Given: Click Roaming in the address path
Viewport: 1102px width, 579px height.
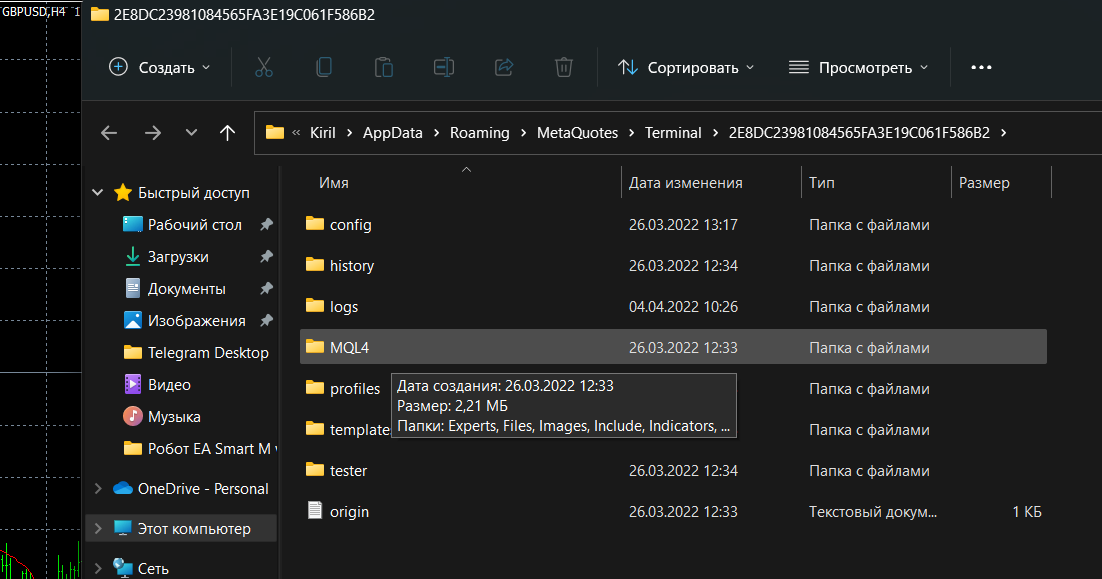Looking at the screenshot, I should (479, 133).
